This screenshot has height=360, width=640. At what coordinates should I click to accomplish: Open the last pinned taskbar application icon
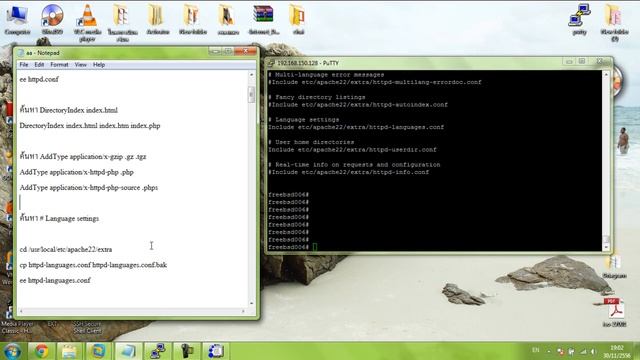216,351
